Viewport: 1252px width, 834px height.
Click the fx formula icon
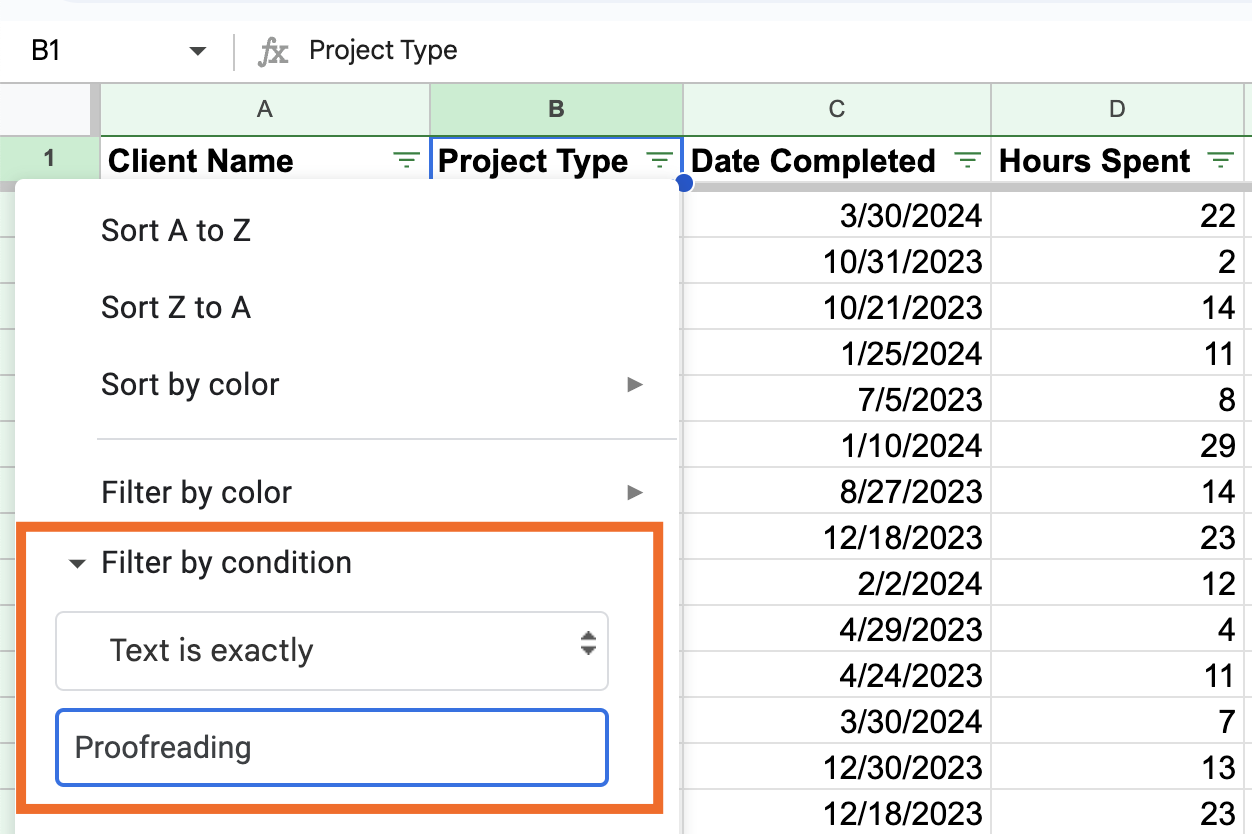click(272, 51)
